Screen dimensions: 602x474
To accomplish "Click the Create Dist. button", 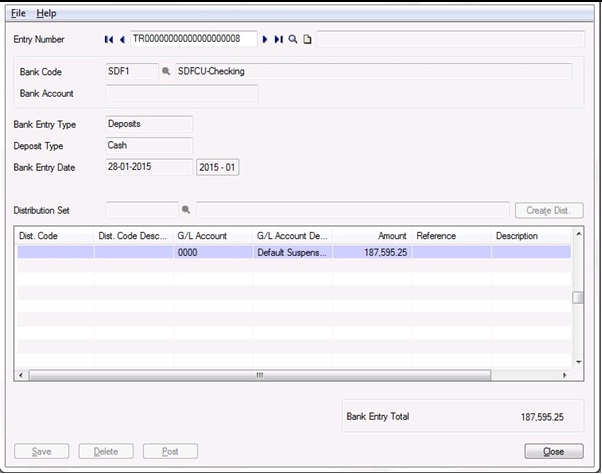I will click(549, 210).
